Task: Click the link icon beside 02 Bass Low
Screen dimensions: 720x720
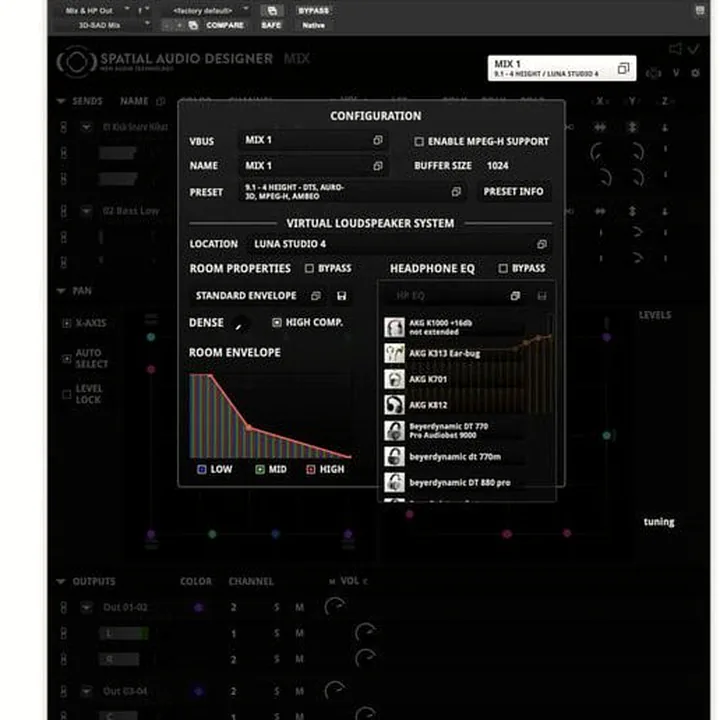Action: (x=63, y=211)
